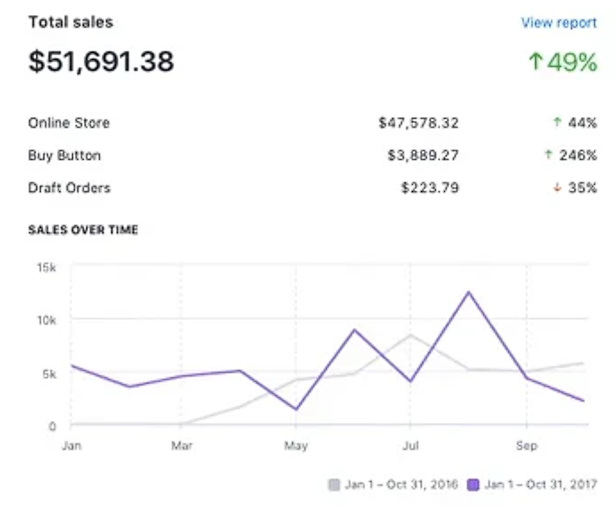The width and height of the screenshot is (616, 506).
Task: Click the gray line's peak at Jul
Action: (410, 335)
